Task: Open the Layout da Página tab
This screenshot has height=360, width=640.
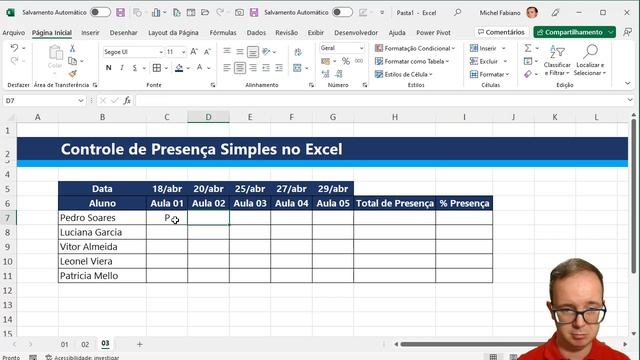Action: tap(173, 33)
